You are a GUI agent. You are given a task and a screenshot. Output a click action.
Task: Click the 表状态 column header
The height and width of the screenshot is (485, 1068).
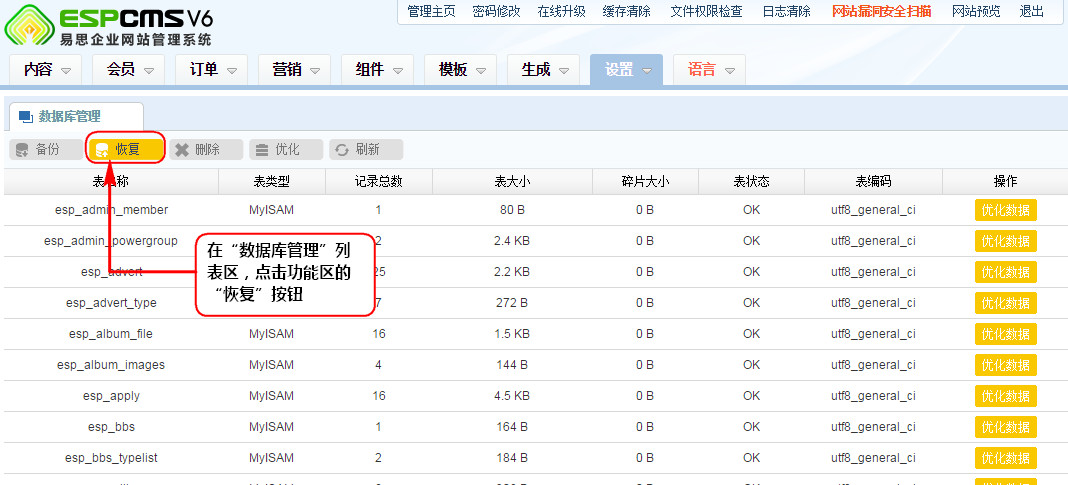(x=752, y=181)
